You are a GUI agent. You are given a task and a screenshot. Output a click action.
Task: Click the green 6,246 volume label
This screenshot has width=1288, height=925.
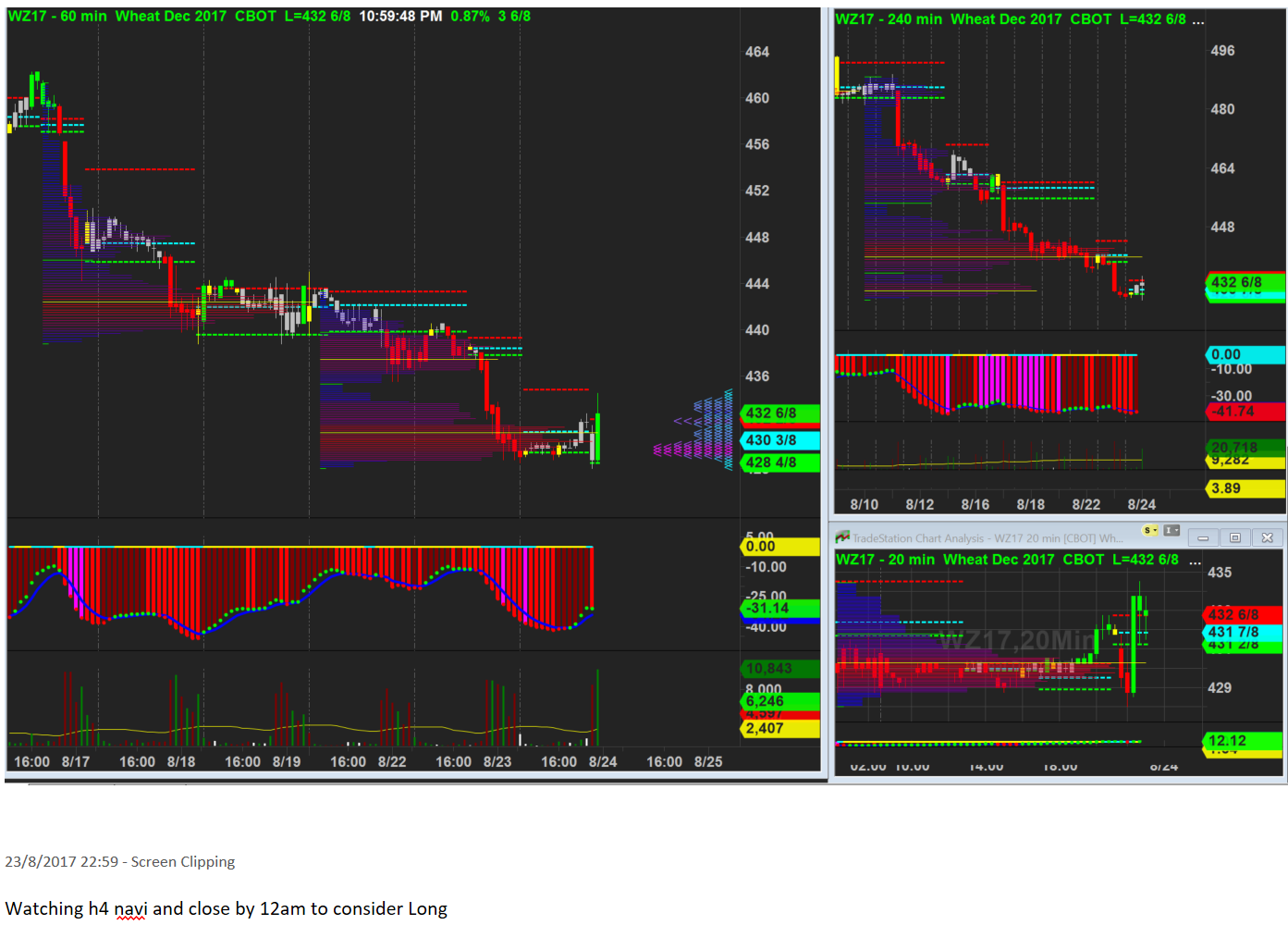(780, 701)
